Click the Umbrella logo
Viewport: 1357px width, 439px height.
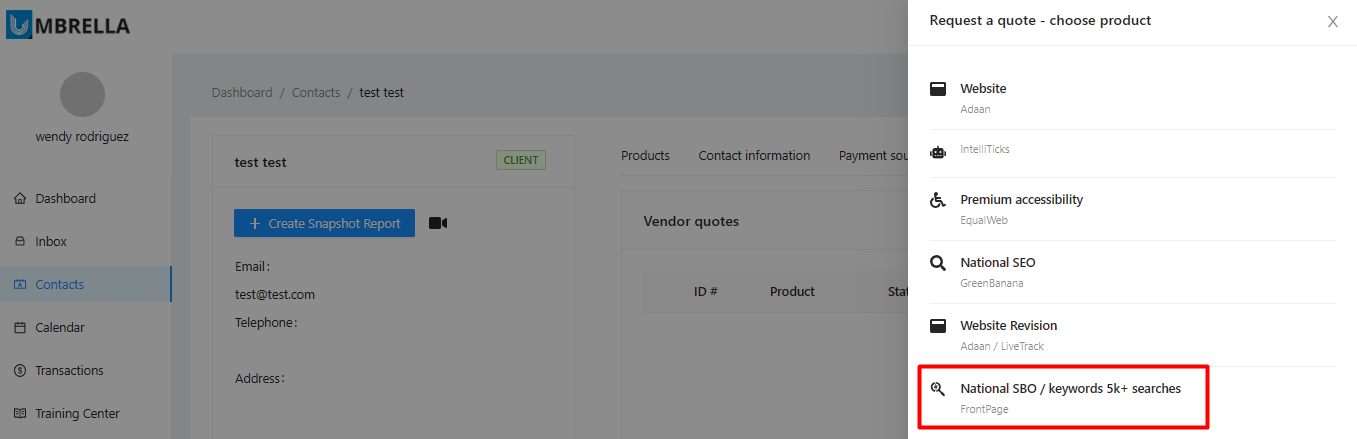68,25
